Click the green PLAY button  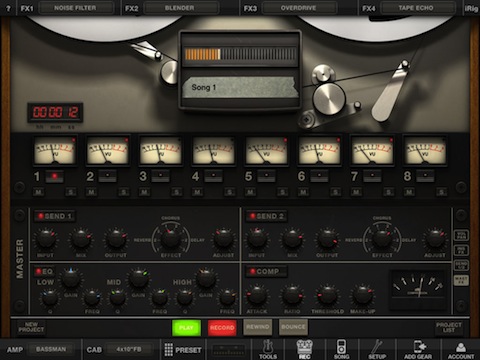coord(186,328)
